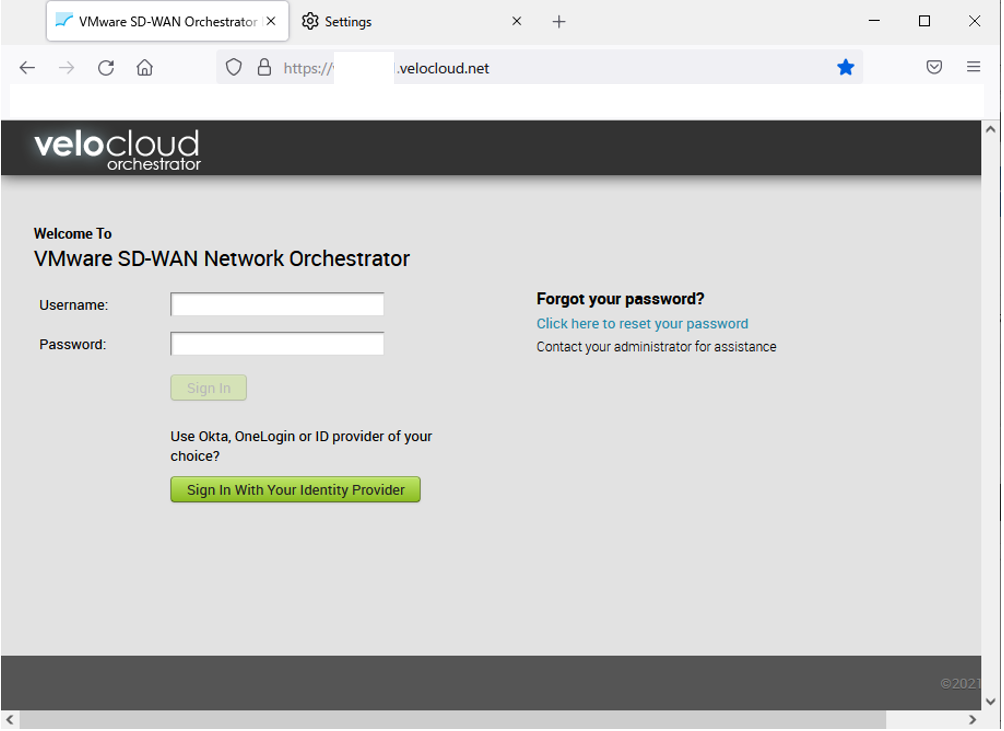
Task: Click the page scroll down arrow
Action: point(991,702)
